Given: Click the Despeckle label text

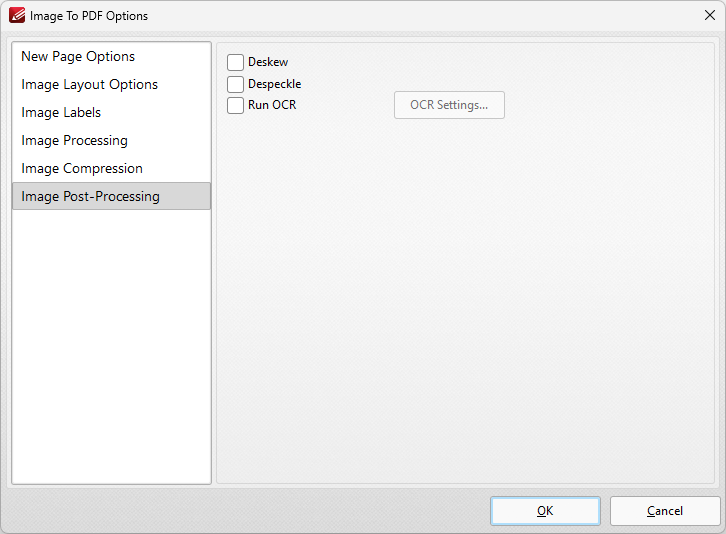Looking at the screenshot, I should tap(275, 84).
